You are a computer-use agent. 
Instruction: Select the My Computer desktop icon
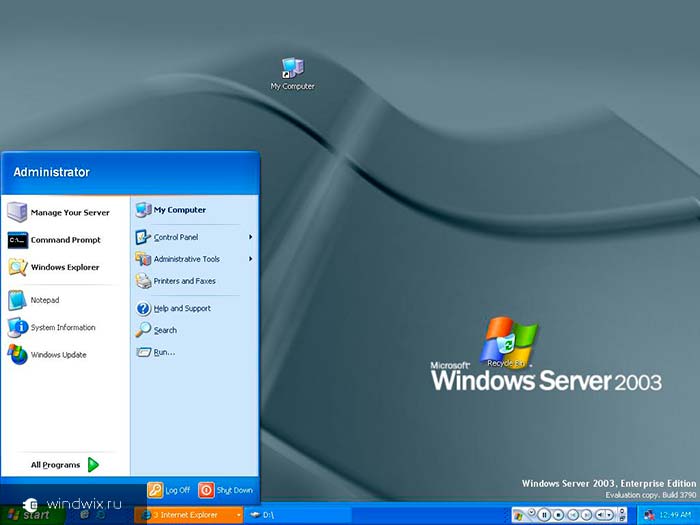pyautogui.click(x=292, y=74)
